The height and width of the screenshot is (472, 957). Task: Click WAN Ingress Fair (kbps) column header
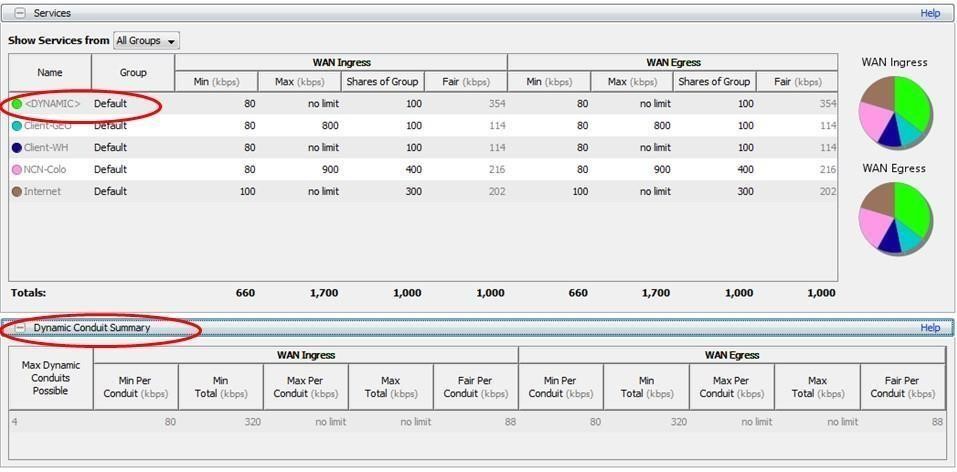(466, 82)
